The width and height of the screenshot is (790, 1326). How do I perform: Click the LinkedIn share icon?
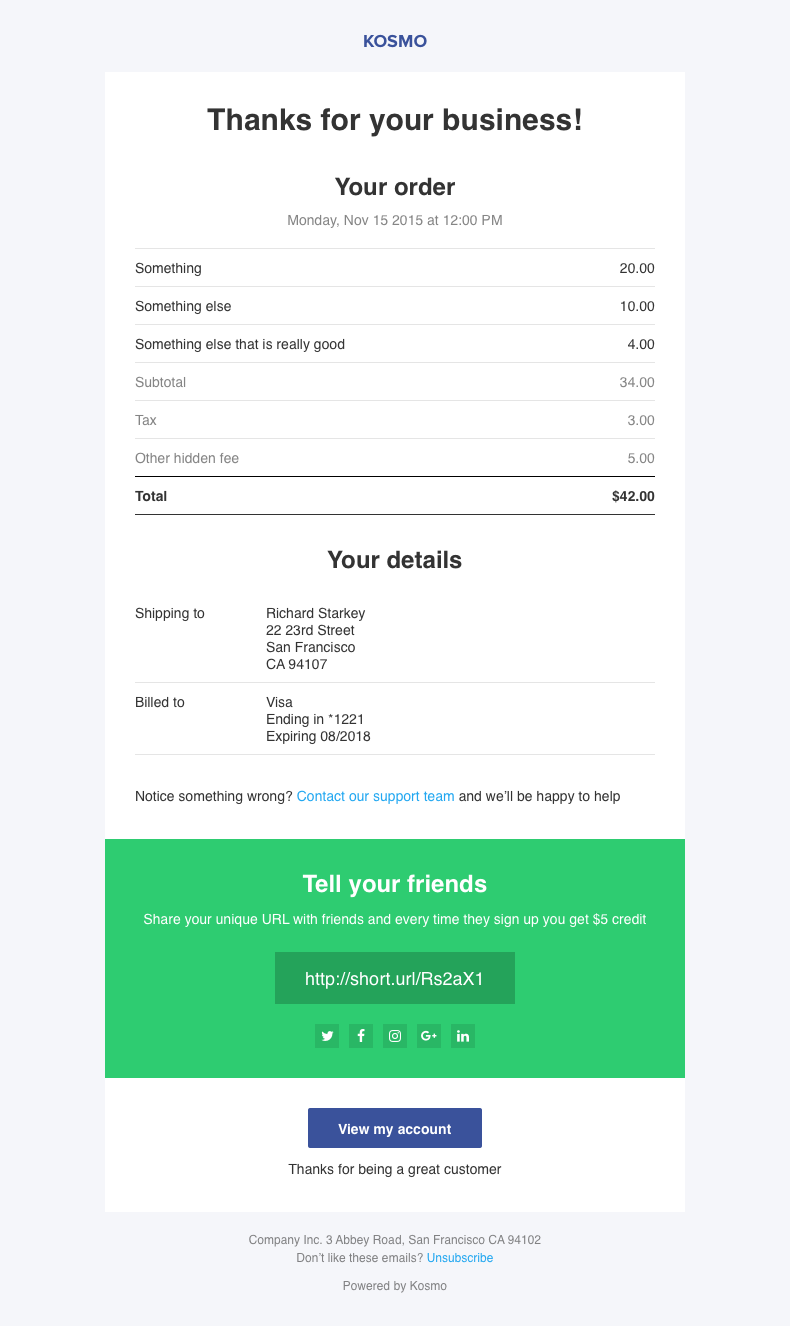463,1036
